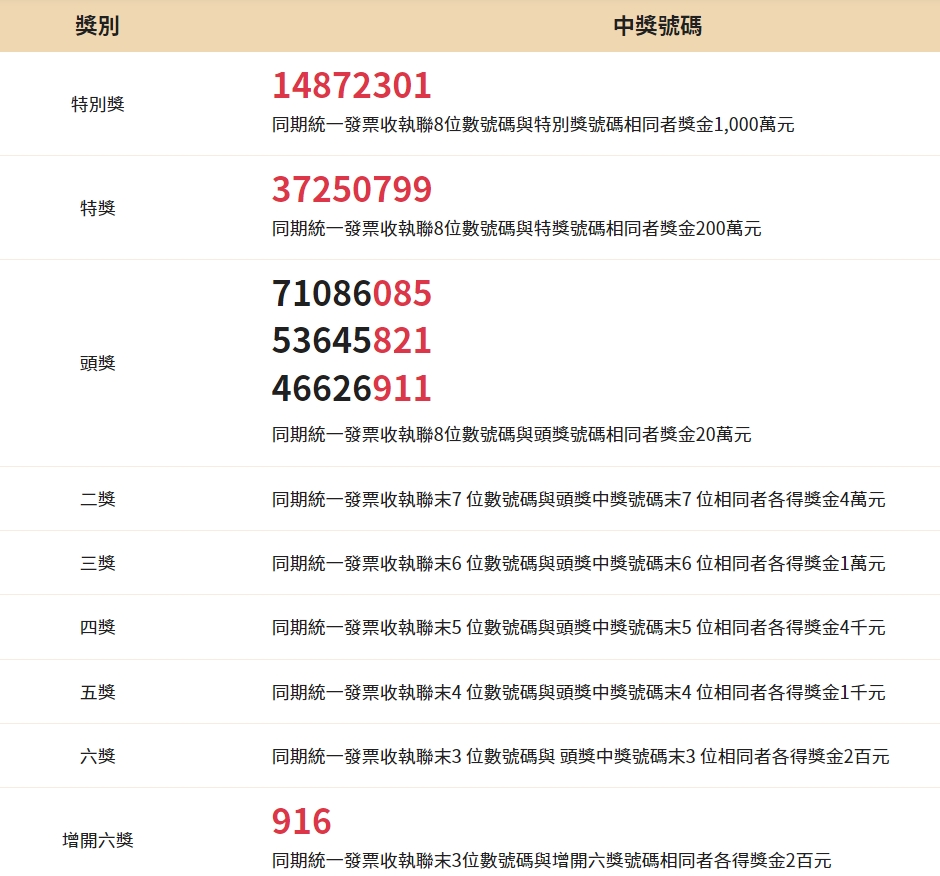
Task: Select the 頭獎 row label
Action: [98, 363]
